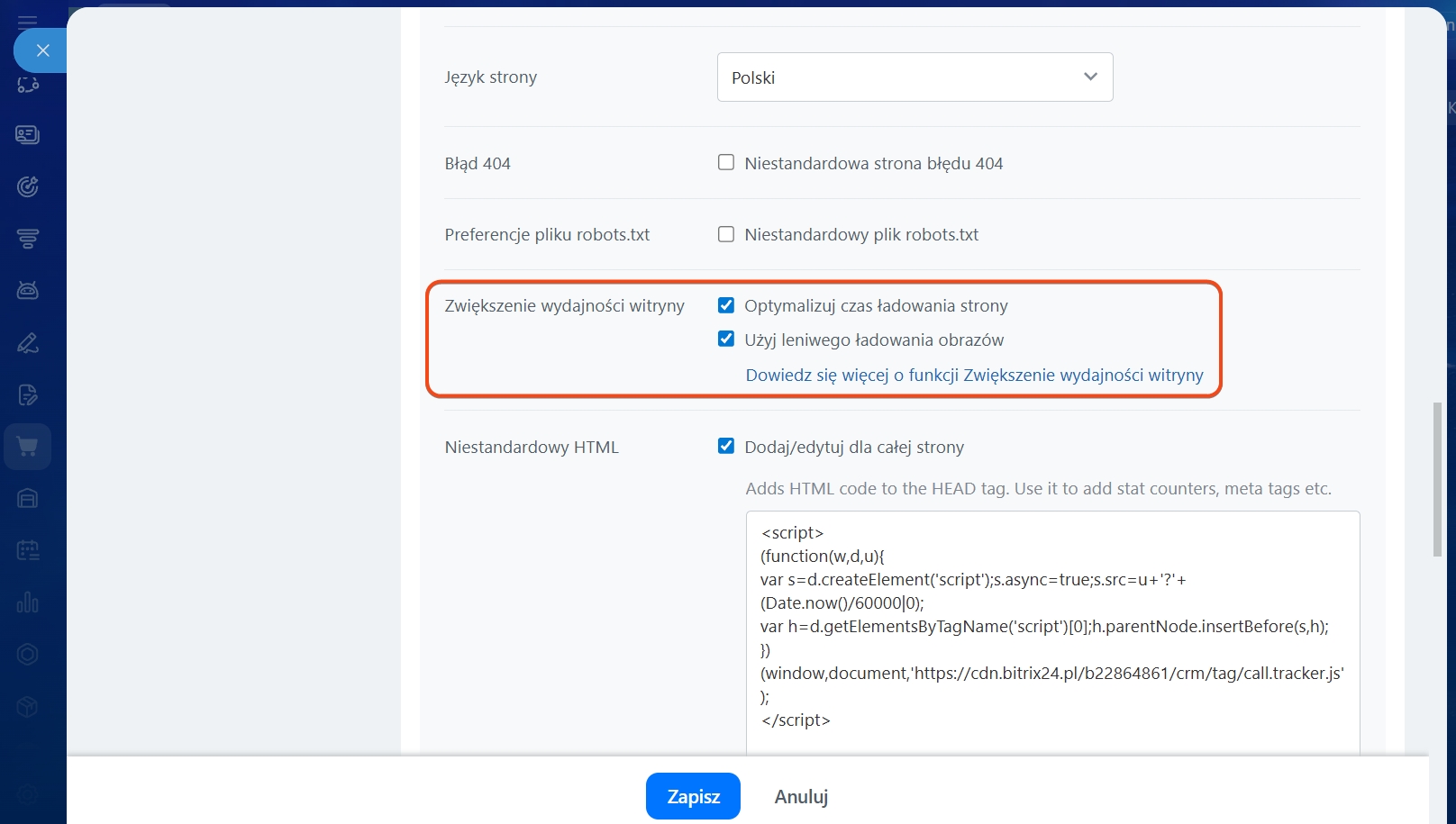
Task: Open the ID card icon in sidebar
Action: [x=28, y=135]
